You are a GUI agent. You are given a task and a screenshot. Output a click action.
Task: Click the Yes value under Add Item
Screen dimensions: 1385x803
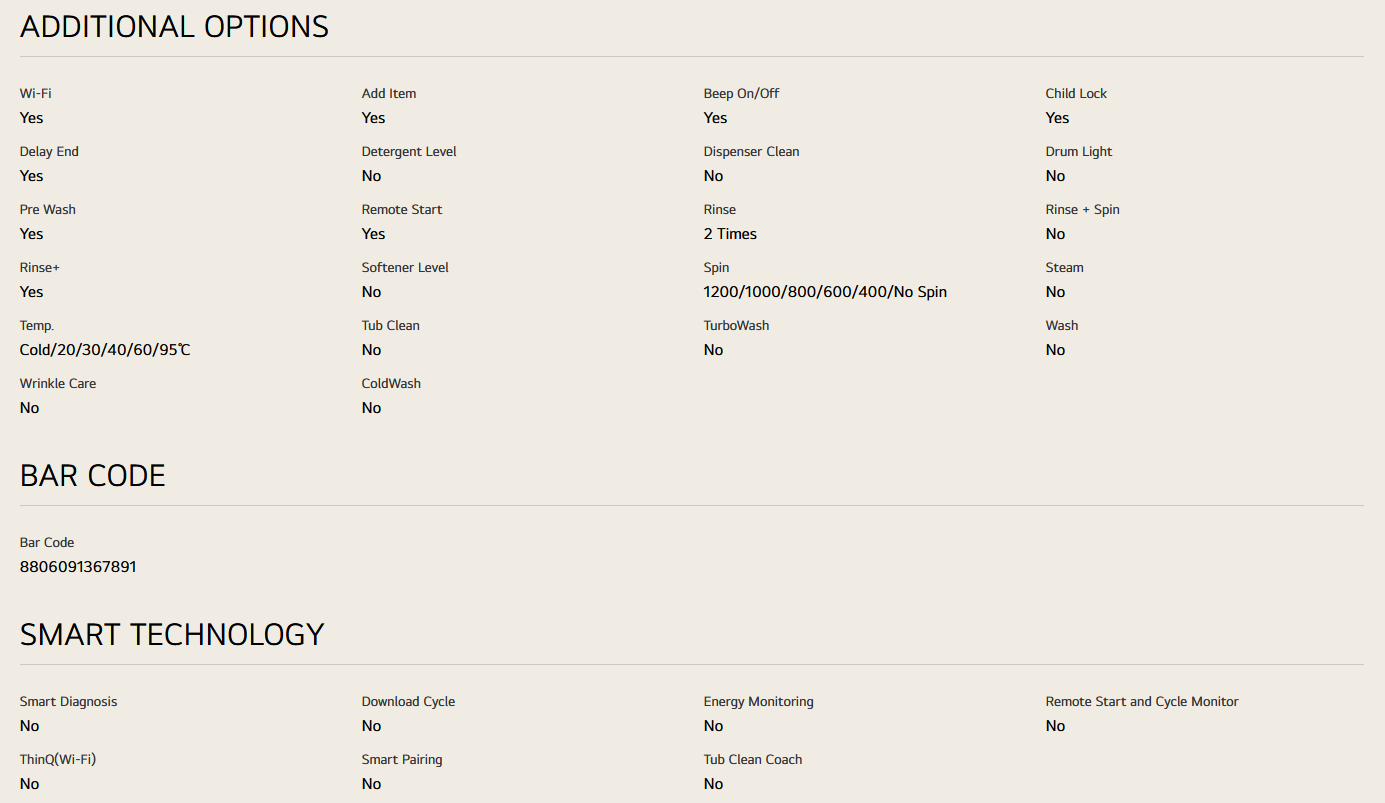coord(373,118)
